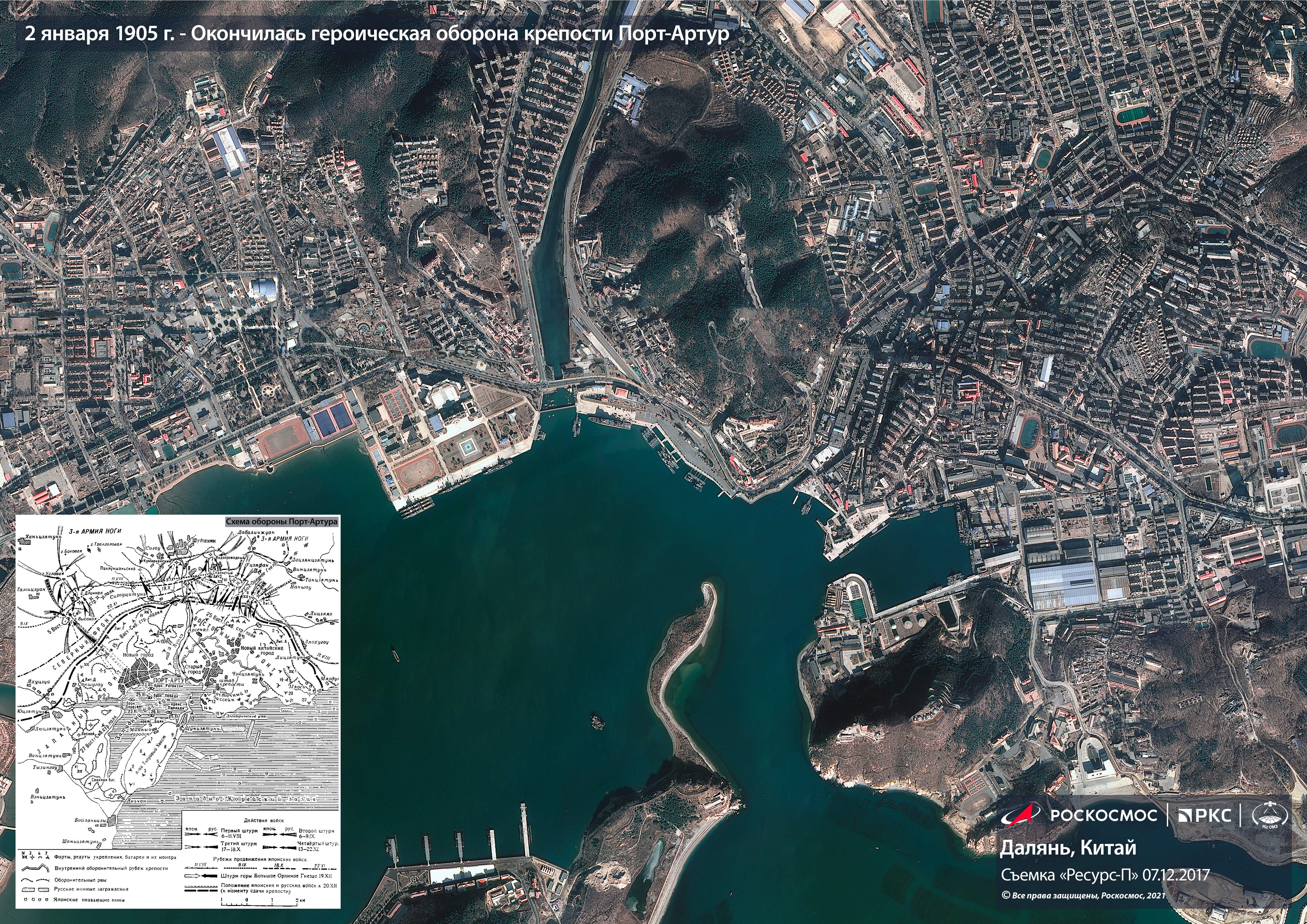Click 'штаб крепости' label
1307x924 pixels.
[232, 682]
